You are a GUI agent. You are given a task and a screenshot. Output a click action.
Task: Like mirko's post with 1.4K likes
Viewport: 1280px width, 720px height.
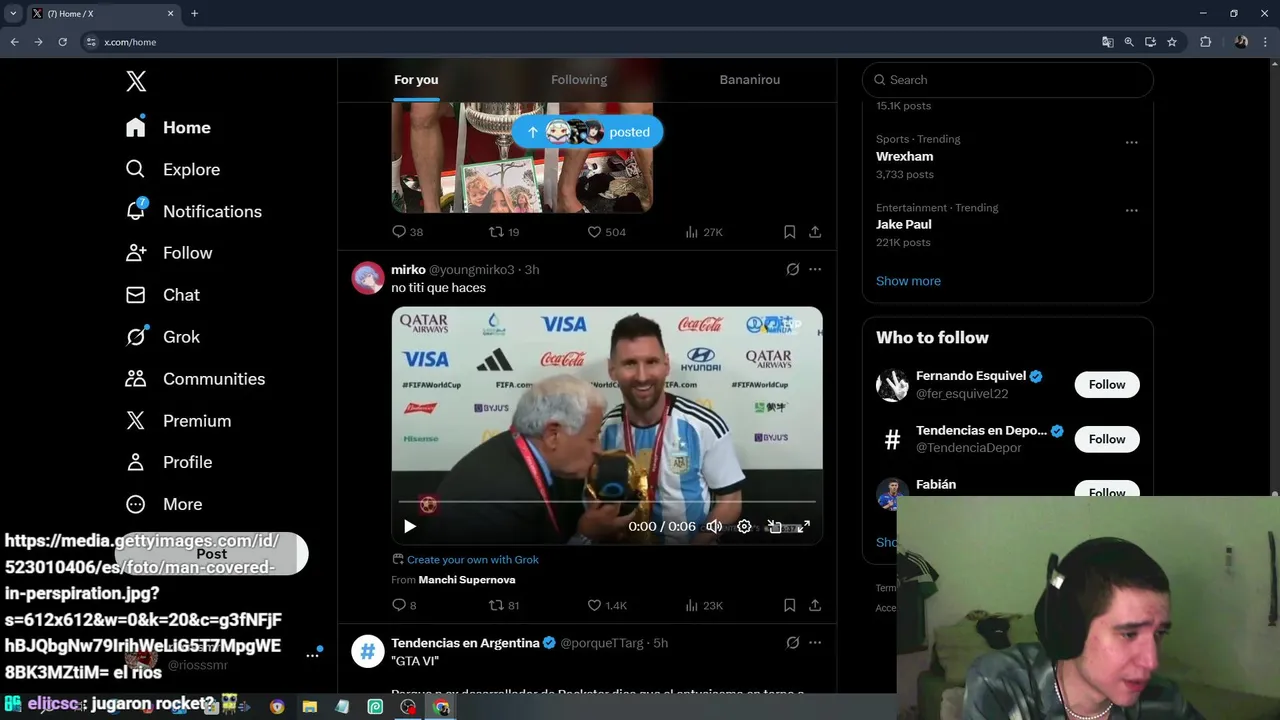606,605
